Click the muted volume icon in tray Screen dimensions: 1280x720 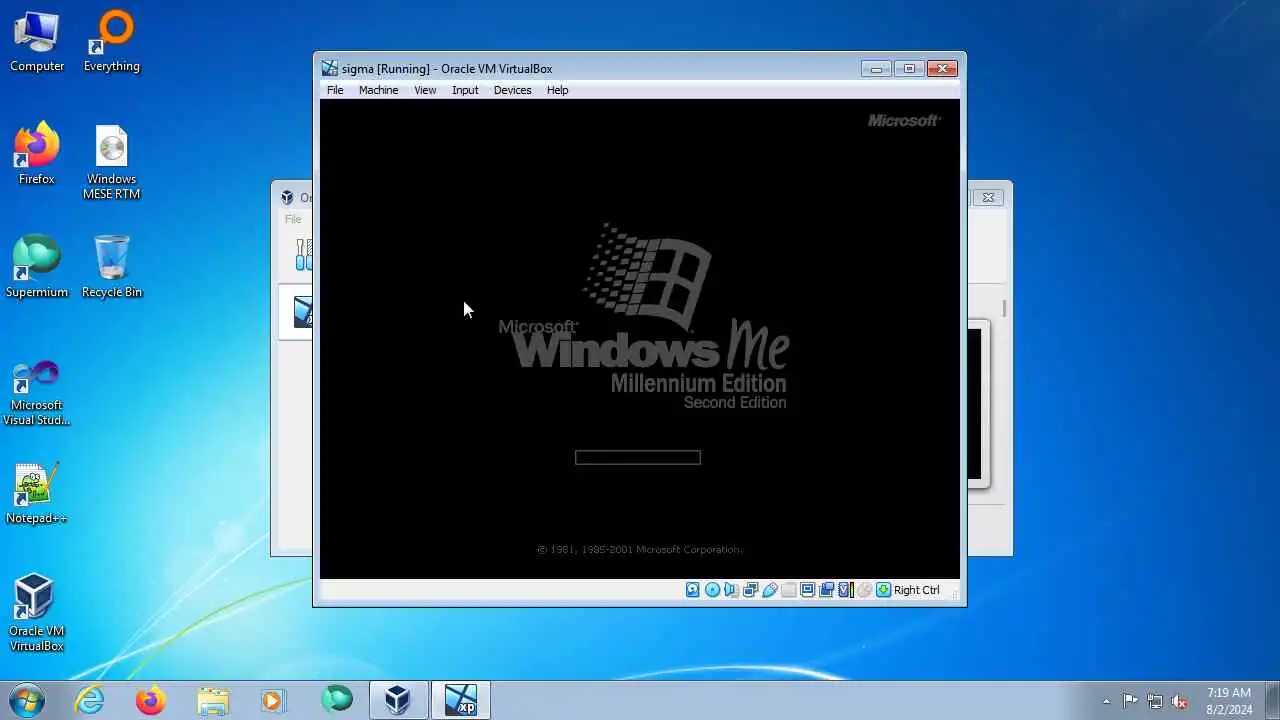[x=1180, y=701]
